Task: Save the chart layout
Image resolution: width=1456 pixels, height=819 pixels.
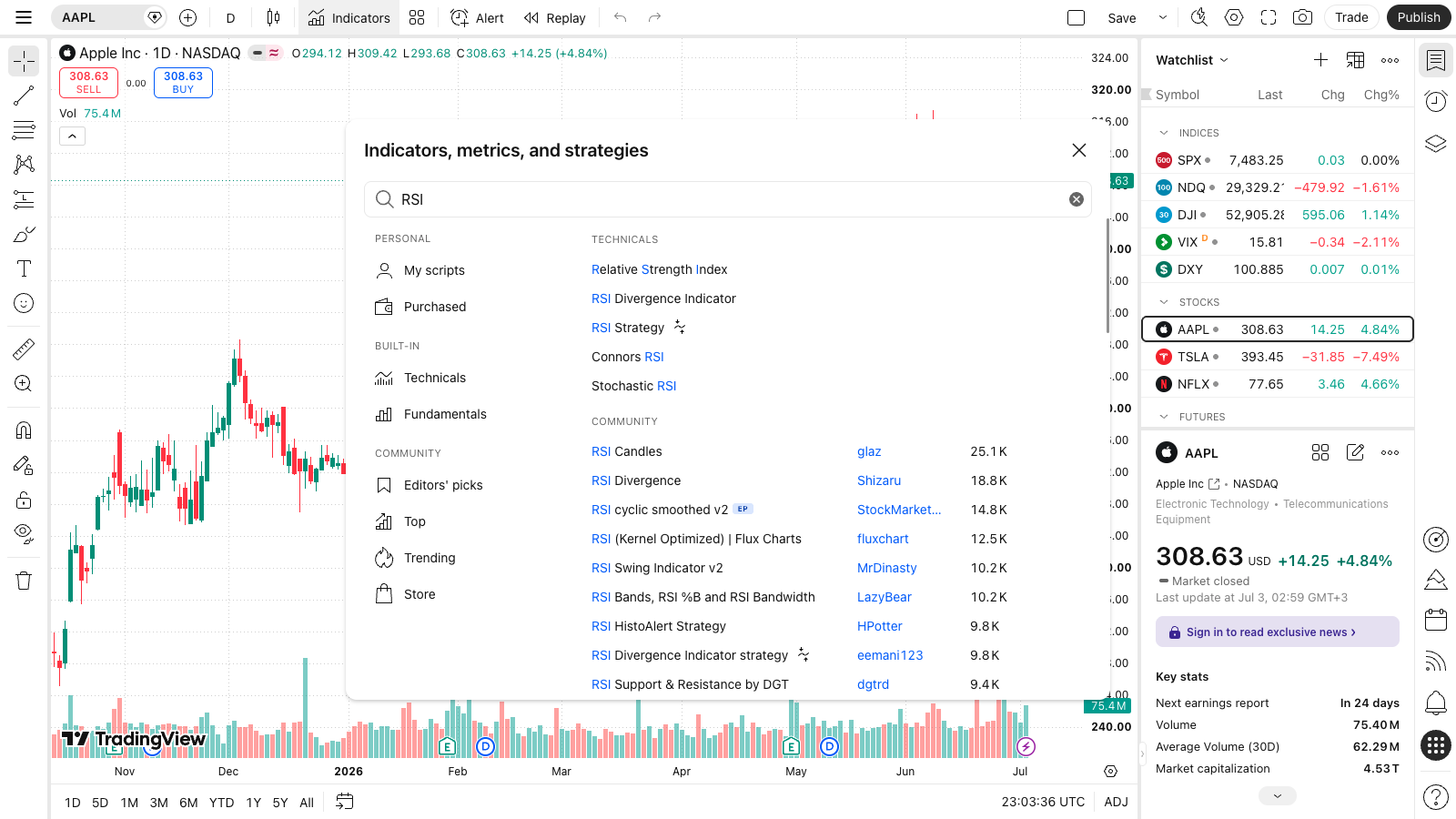Action: pos(1121,17)
